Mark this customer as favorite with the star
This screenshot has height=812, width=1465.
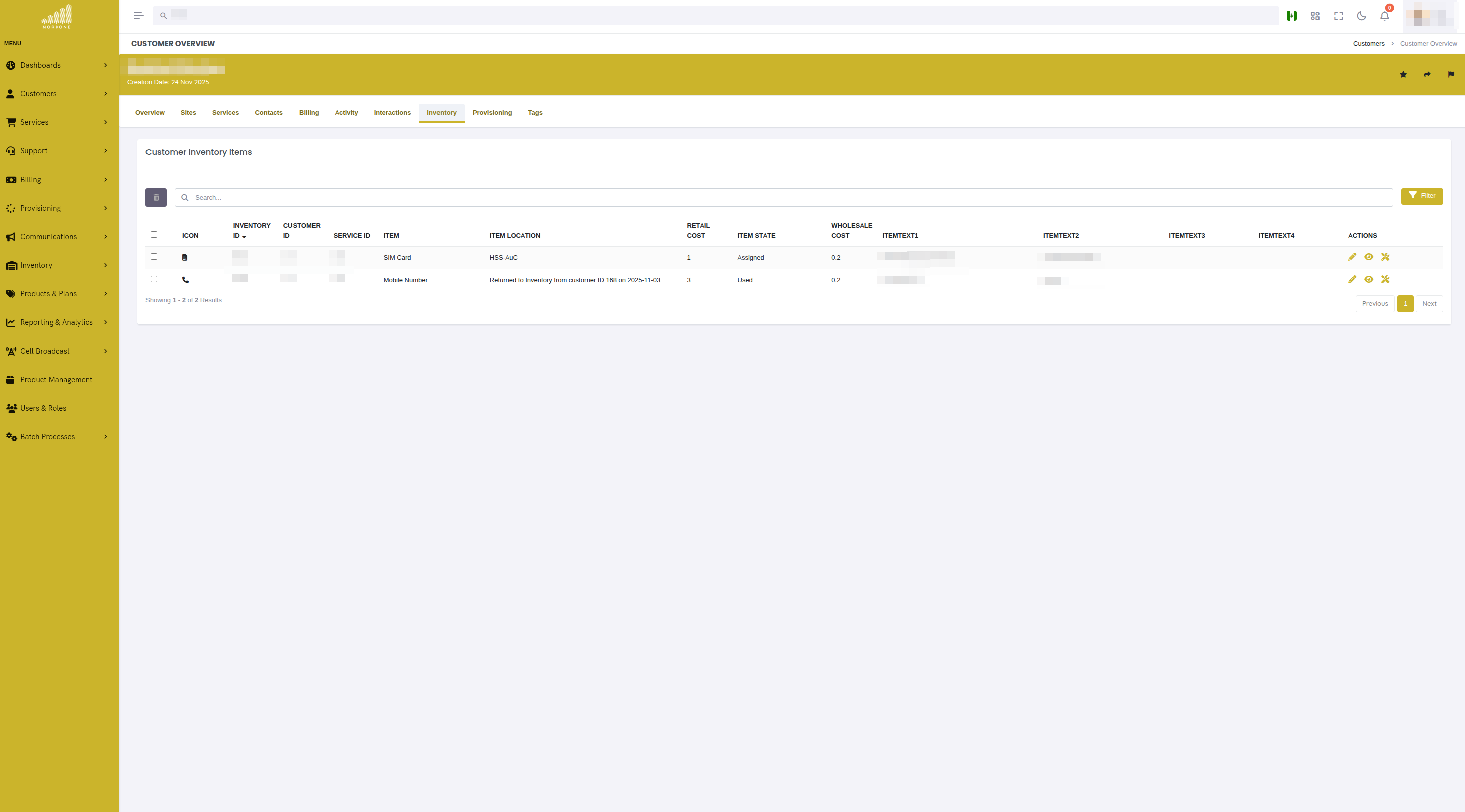tap(1403, 75)
